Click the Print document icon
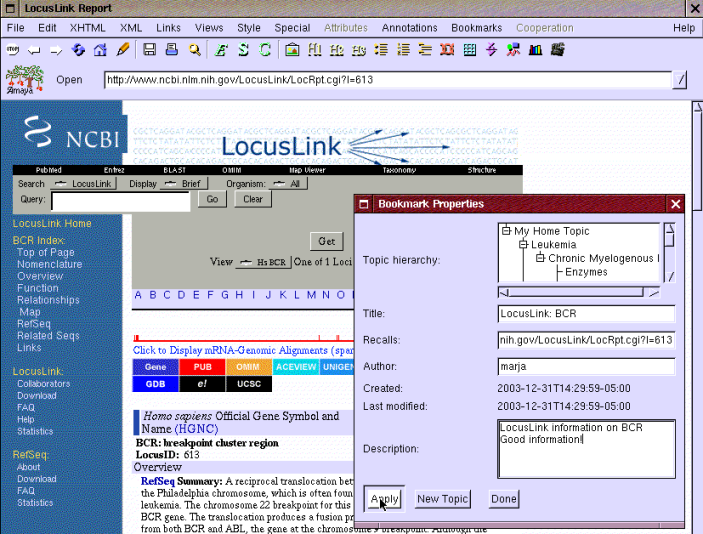 [171, 49]
